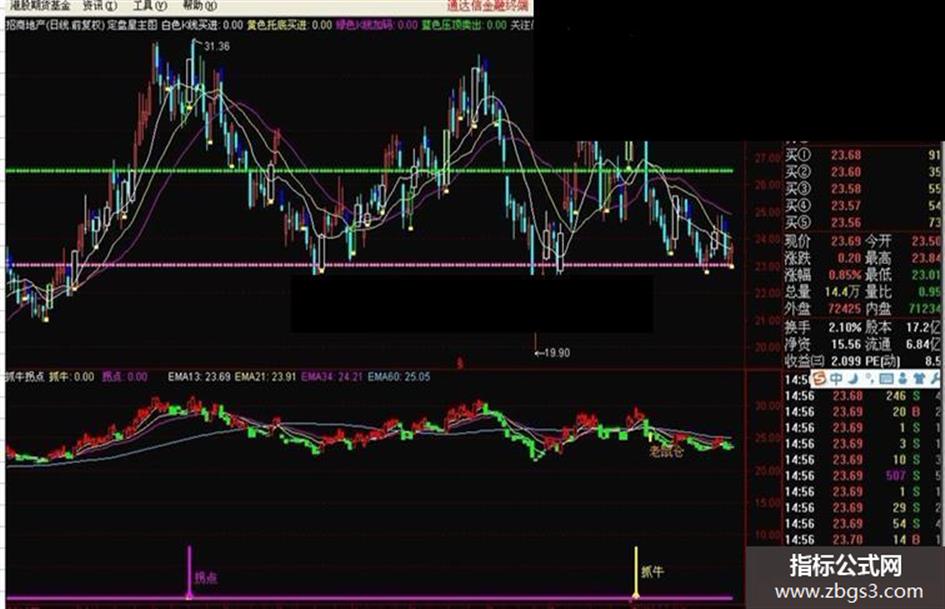Viewport: 945px width, 609px height.
Task: Click the 股本 17.2亿 value
Action: tap(923, 328)
